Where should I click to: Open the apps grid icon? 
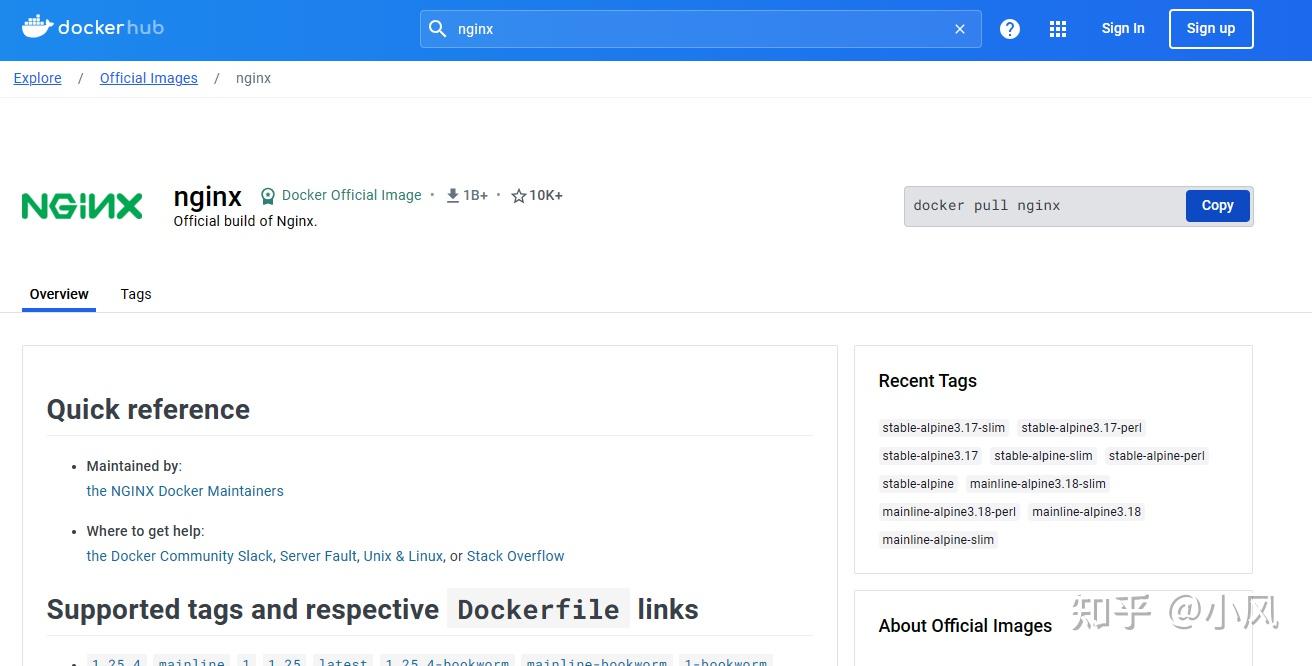1057,29
